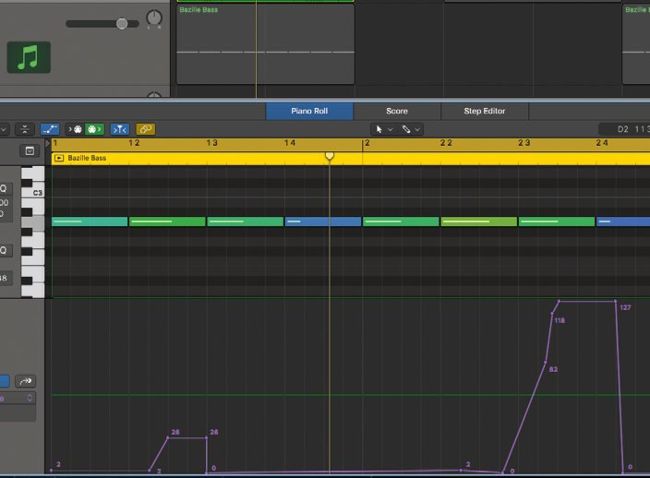The height and width of the screenshot is (478, 650).
Task: Click ruler position 1 4
Action: pos(290,143)
